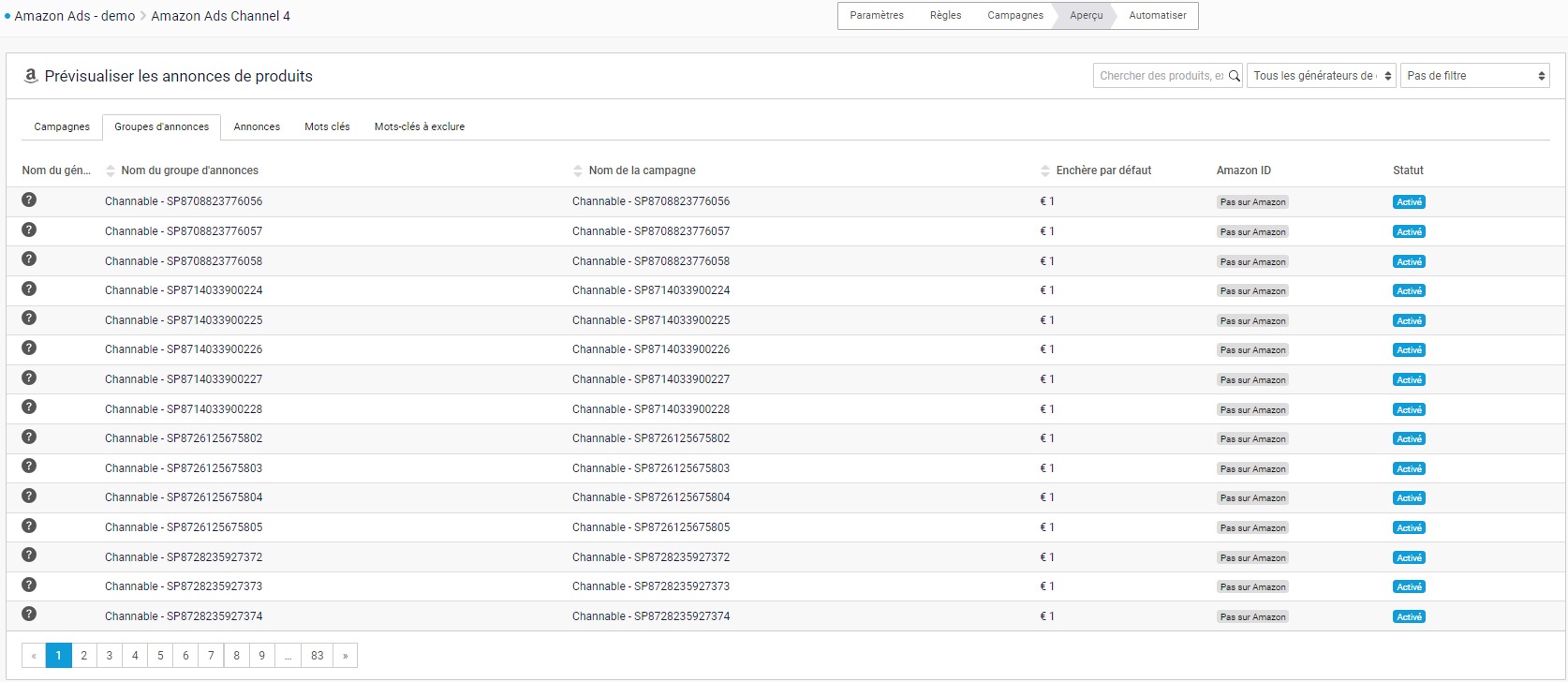Image resolution: width=1568 pixels, height=682 pixels.
Task: Click campaign name Channable - SP8726125675804
Action: (651, 497)
